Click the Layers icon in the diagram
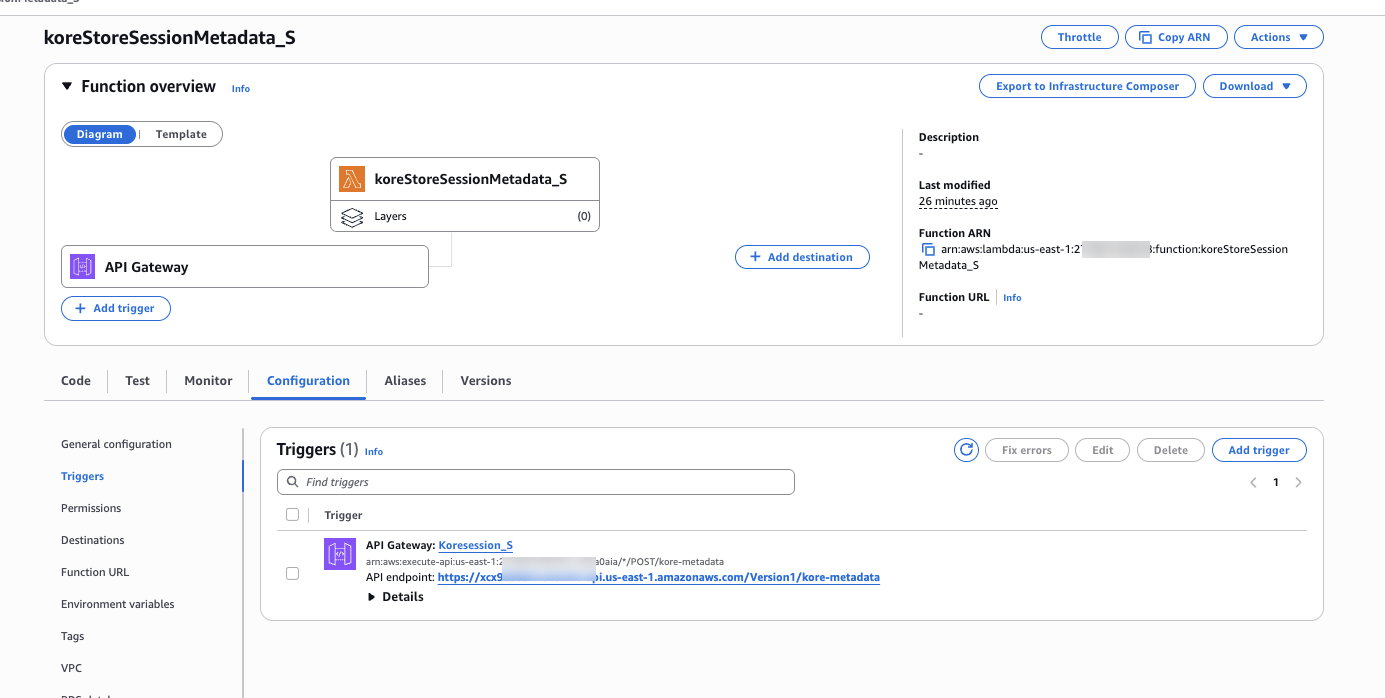Image resolution: width=1385 pixels, height=698 pixels. (x=352, y=216)
